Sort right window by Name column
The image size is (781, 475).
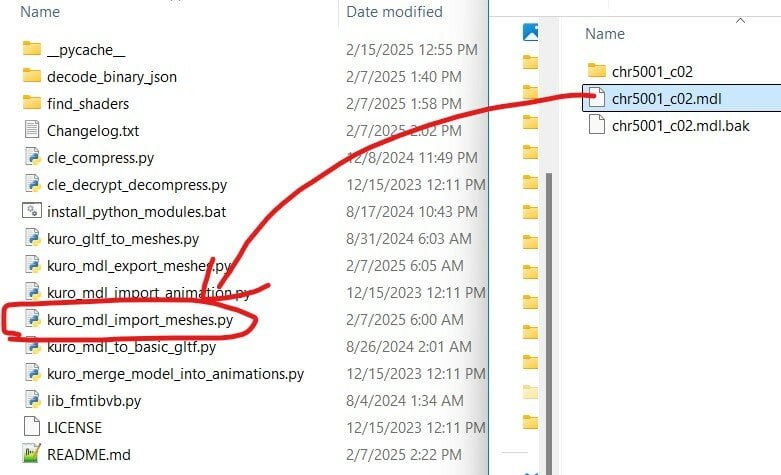coord(605,34)
